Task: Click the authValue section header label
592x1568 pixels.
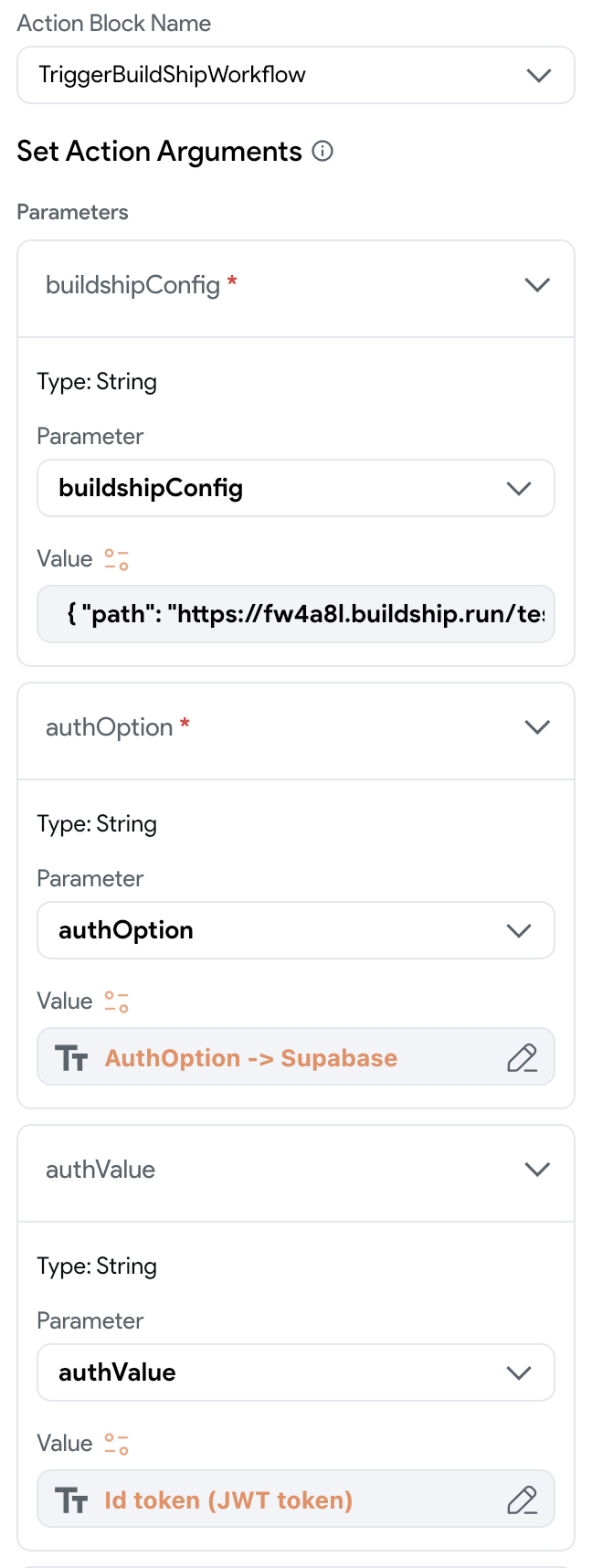Action: click(x=100, y=1170)
